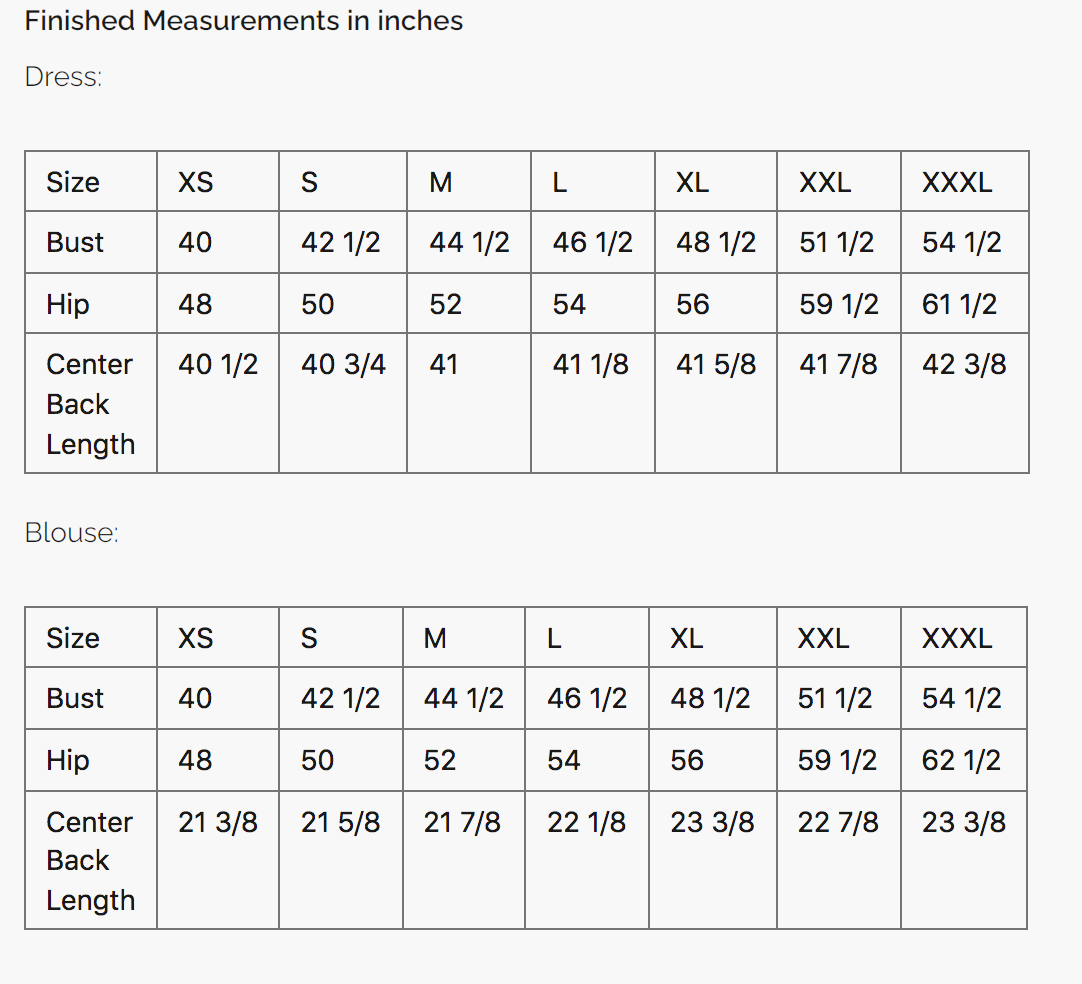
Task: Click the "Blouse:" label above second table
Action: [x=71, y=533]
